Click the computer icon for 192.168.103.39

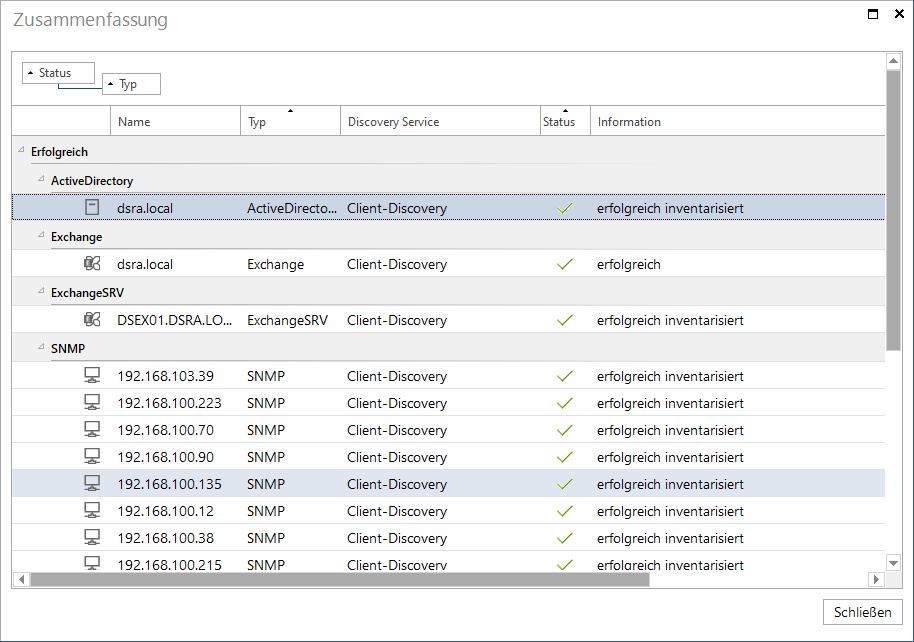click(x=92, y=375)
